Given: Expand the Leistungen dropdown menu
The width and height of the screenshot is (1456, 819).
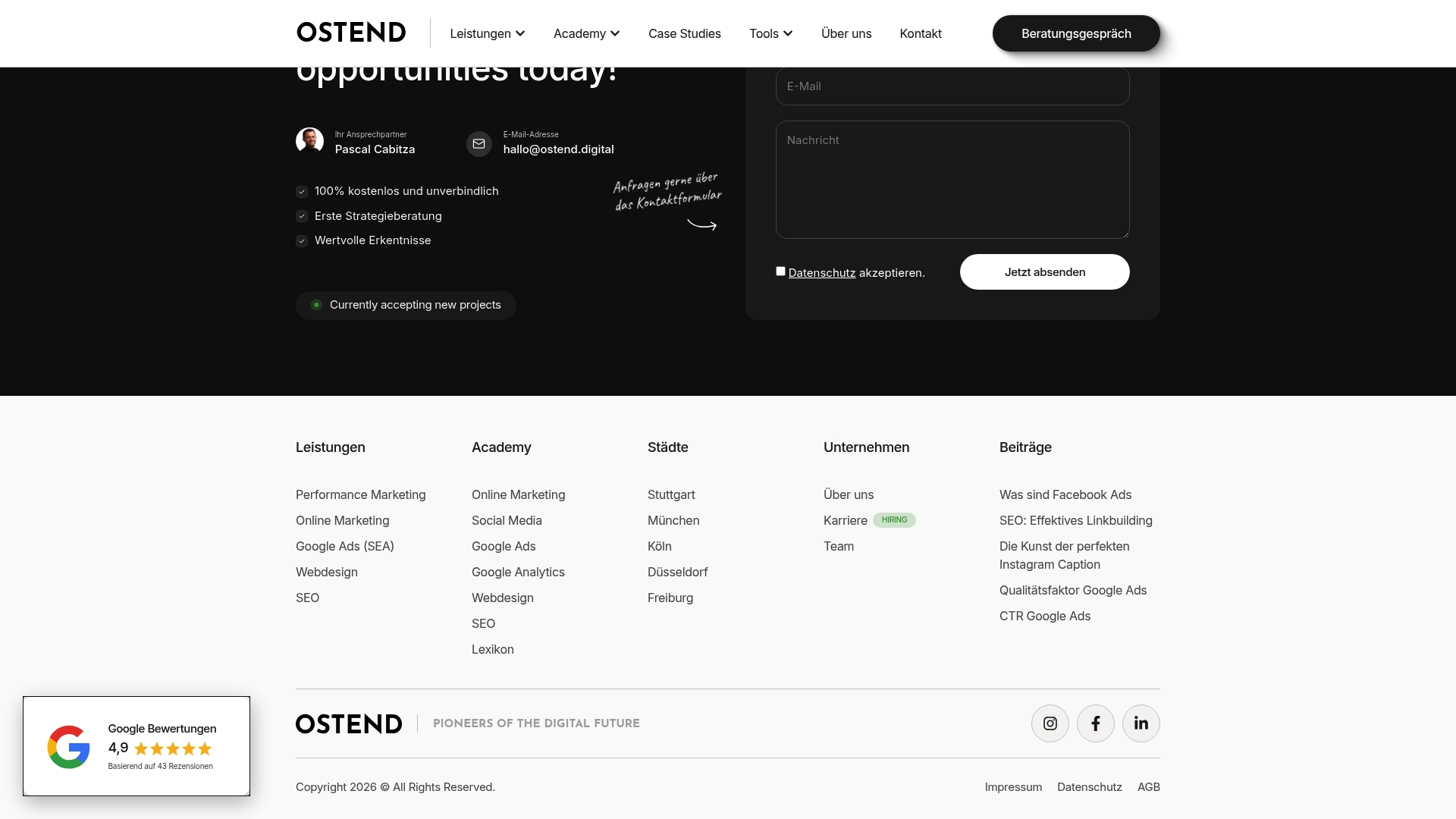Looking at the screenshot, I should pyautogui.click(x=487, y=33).
